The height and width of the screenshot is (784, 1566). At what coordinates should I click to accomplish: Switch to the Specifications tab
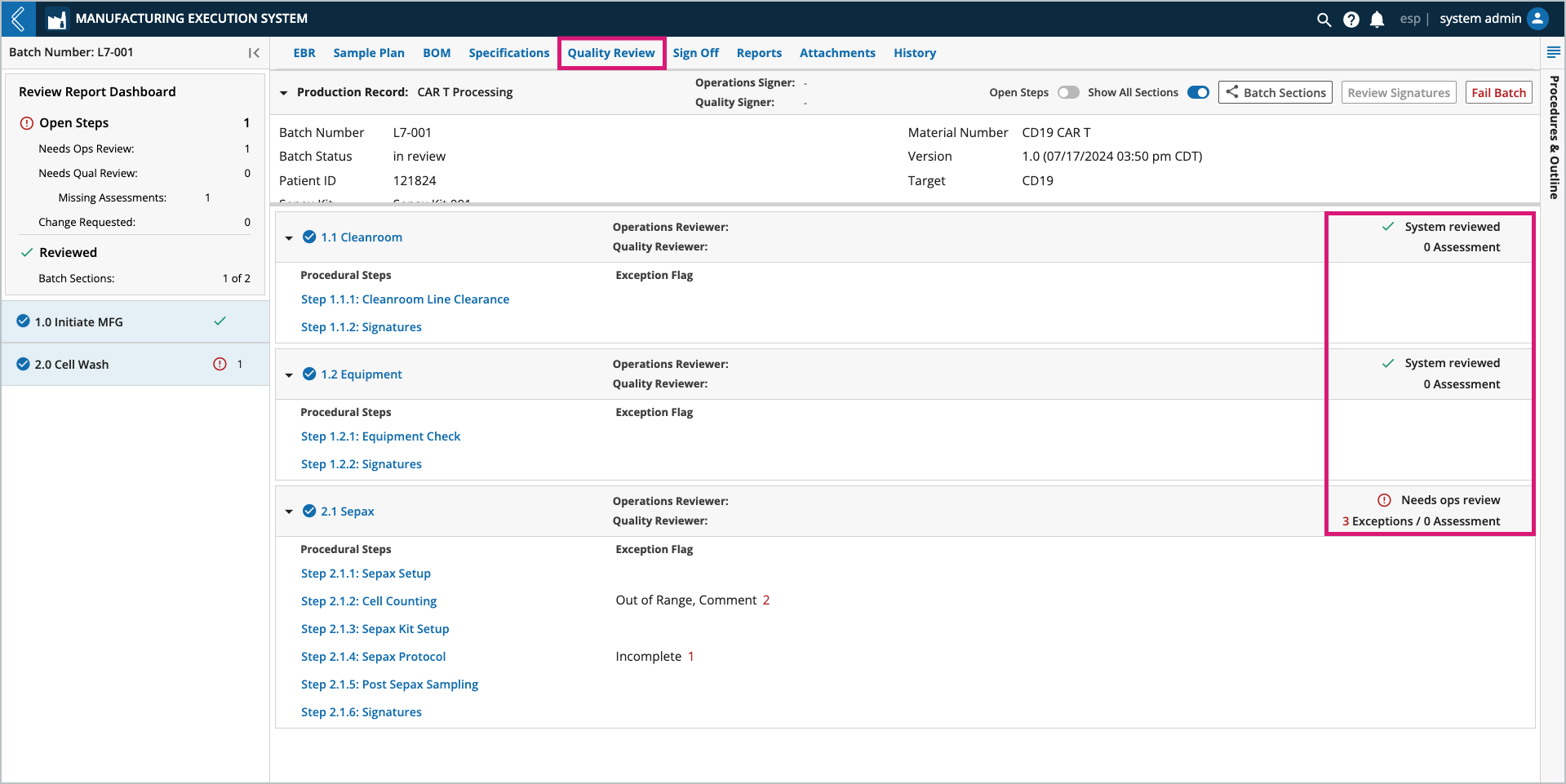coord(509,53)
